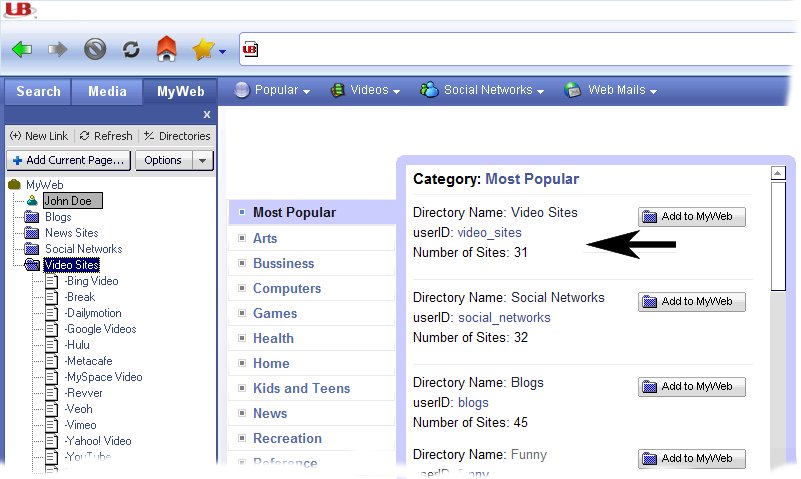
Task: Open the News Sites folder
Action: pyautogui.click(x=72, y=233)
